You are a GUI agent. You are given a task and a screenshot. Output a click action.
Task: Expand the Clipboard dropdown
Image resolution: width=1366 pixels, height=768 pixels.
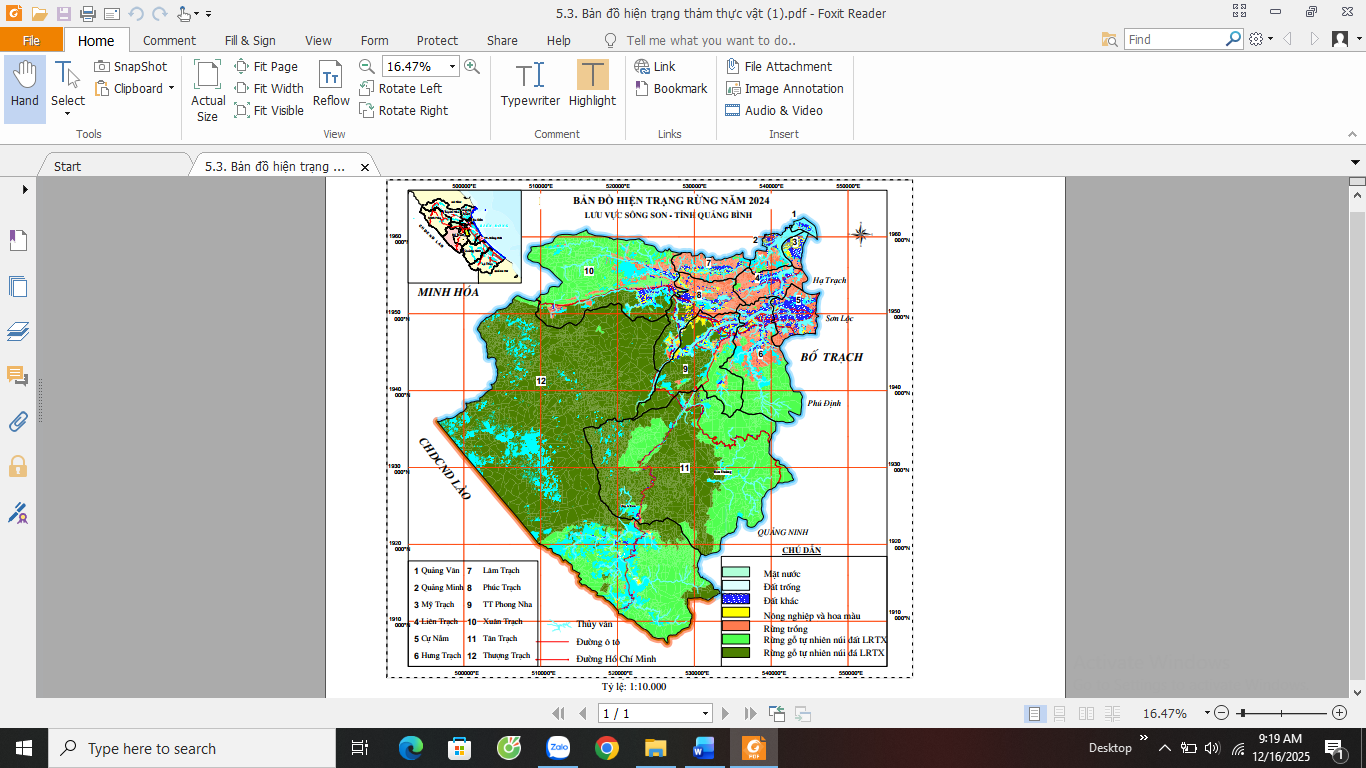tap(171, 88)
